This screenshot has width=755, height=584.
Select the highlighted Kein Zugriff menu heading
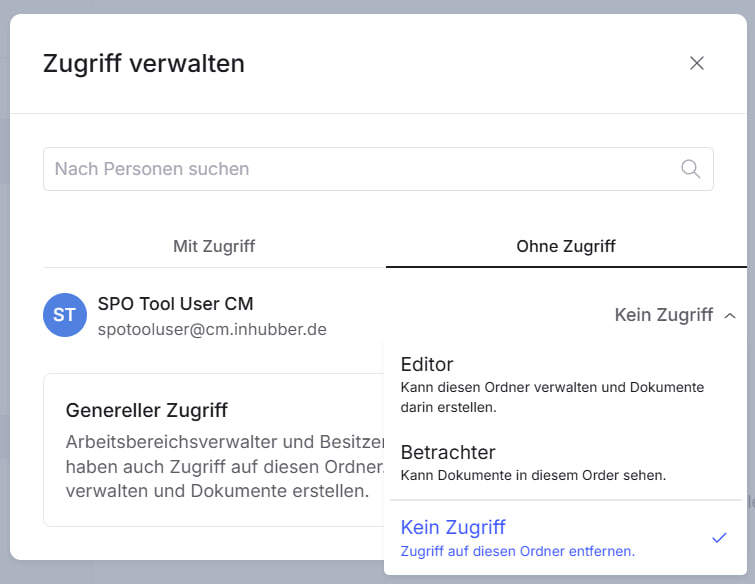(453, 527)
